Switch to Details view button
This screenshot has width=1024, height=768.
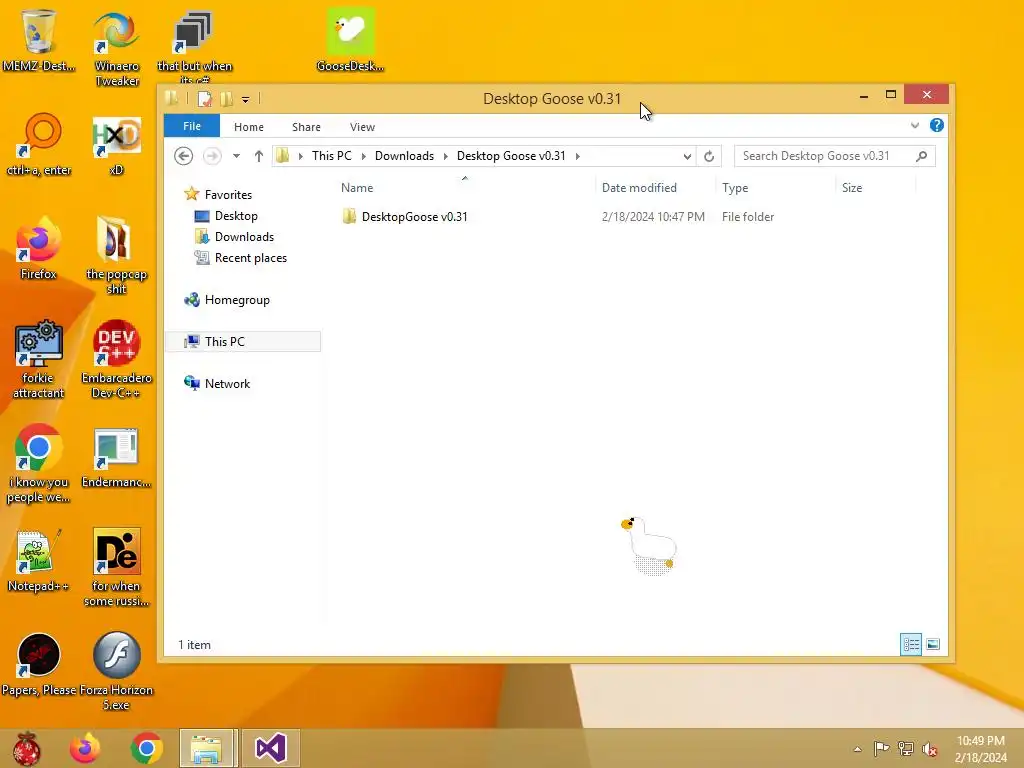click(911, 645)
